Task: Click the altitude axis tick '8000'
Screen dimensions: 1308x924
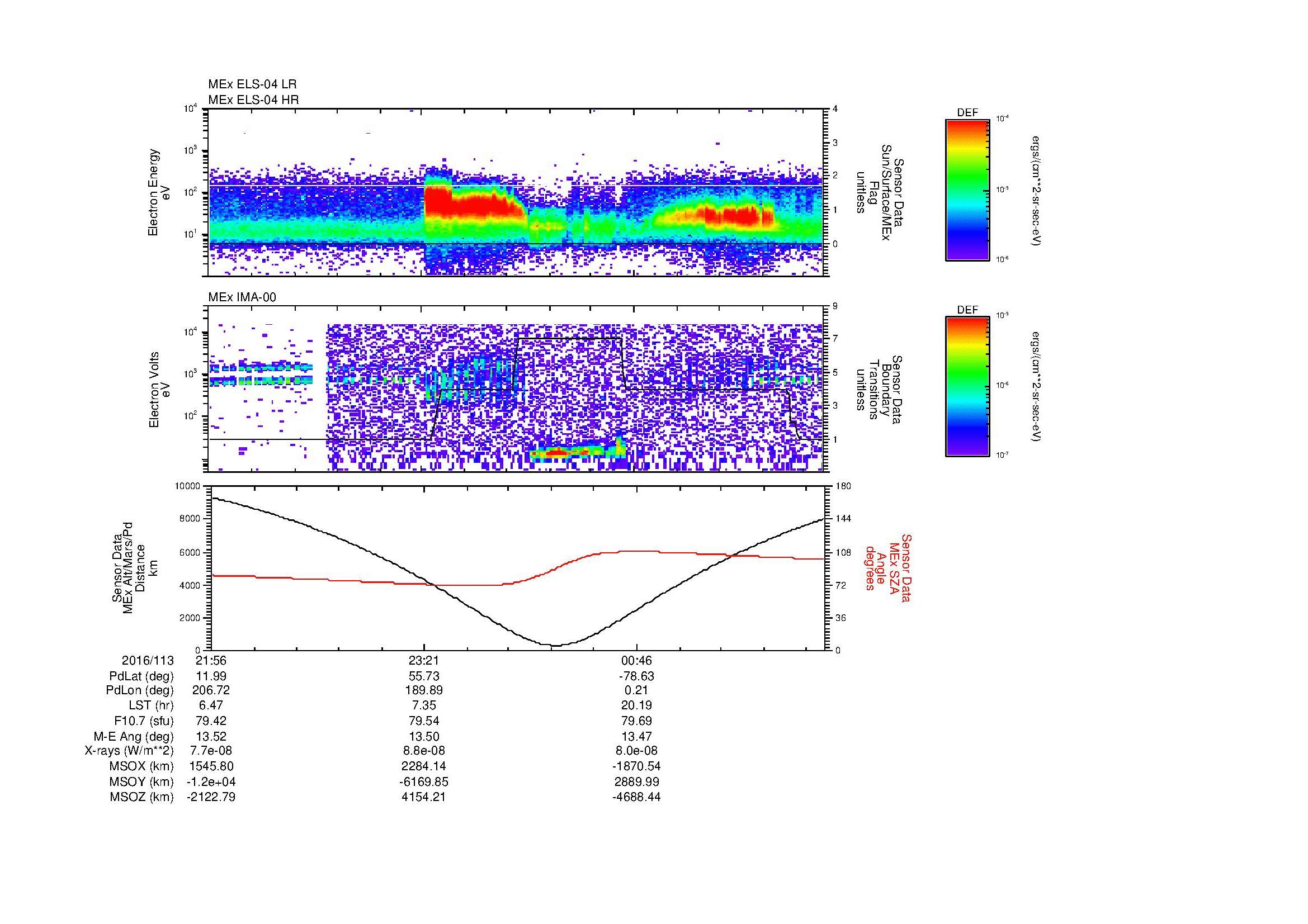Action: (x=191, y=519)
